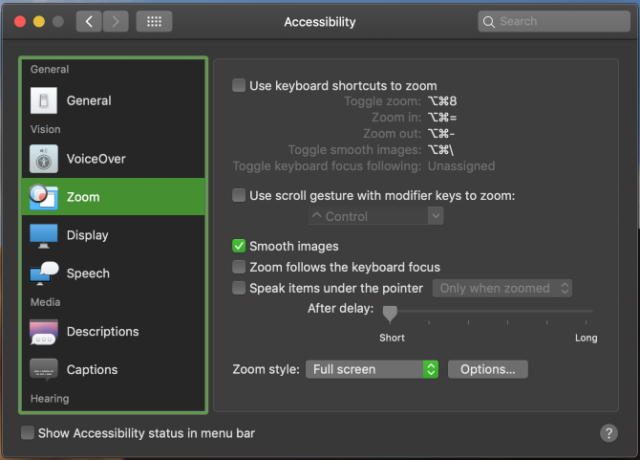Select the VoiceOver icon in sidebar
This screenshot has width=640, height=460.
(44, 159)
